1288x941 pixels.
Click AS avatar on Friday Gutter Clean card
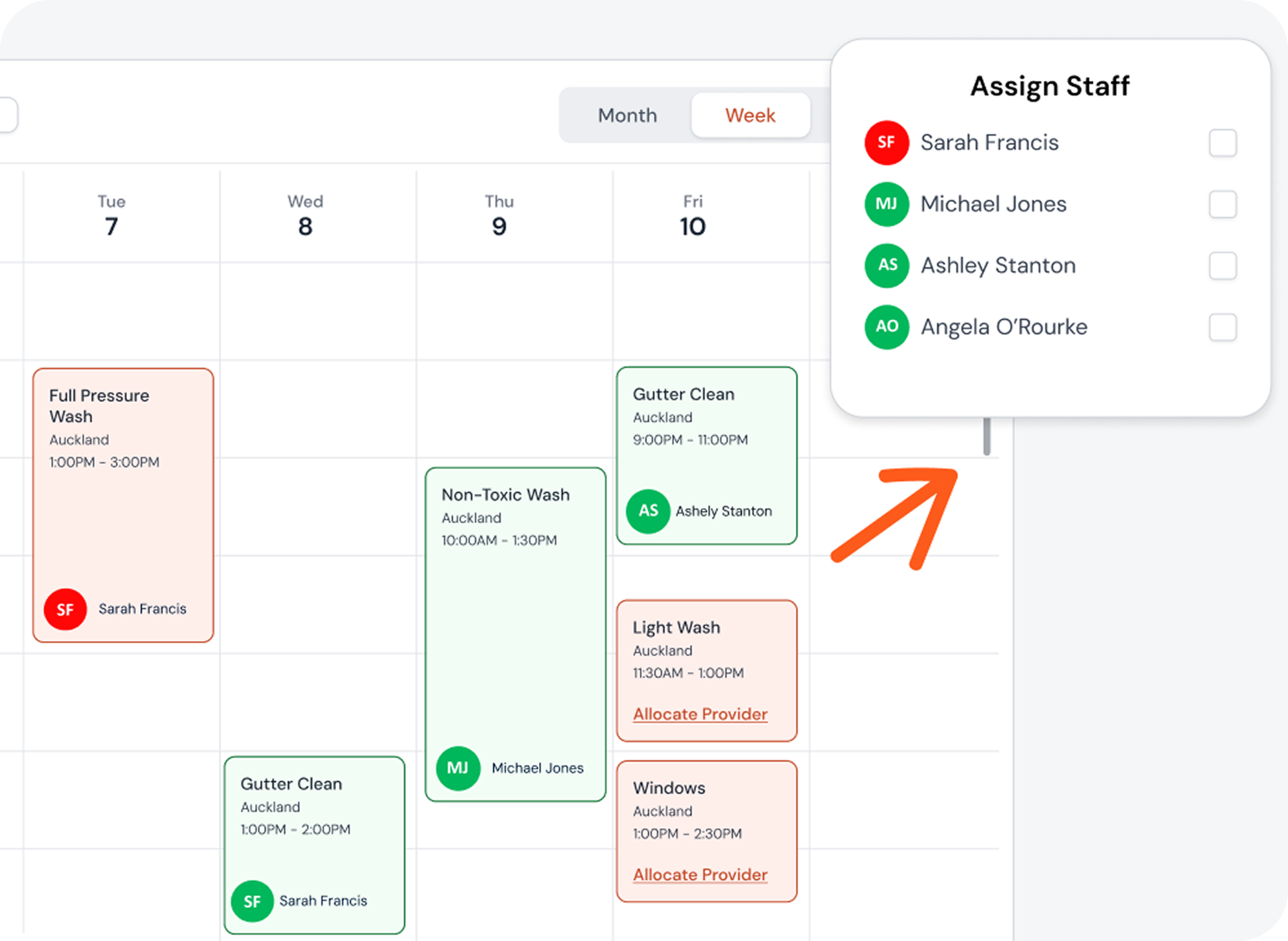coord(648,511)
